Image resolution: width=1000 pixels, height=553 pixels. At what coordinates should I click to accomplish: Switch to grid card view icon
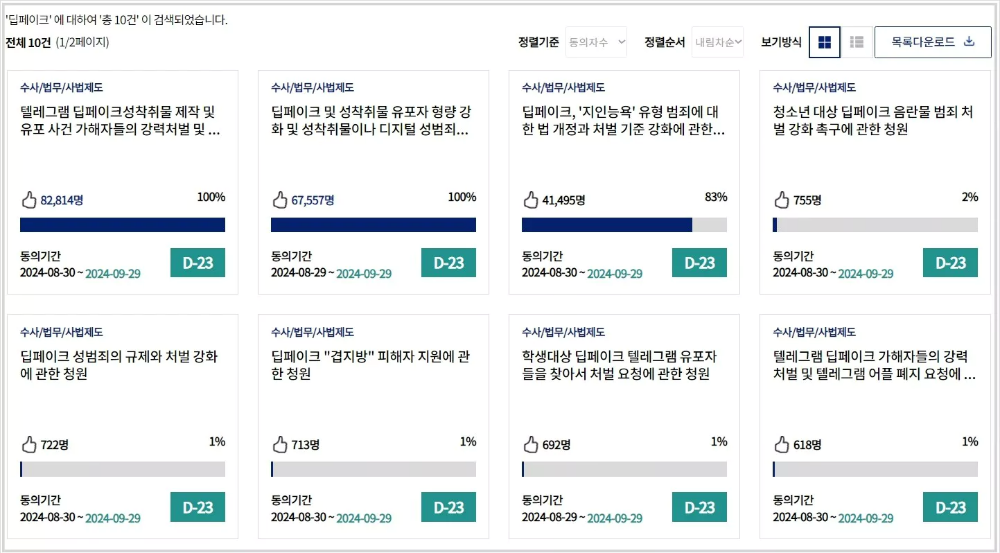tap(824, 42)
